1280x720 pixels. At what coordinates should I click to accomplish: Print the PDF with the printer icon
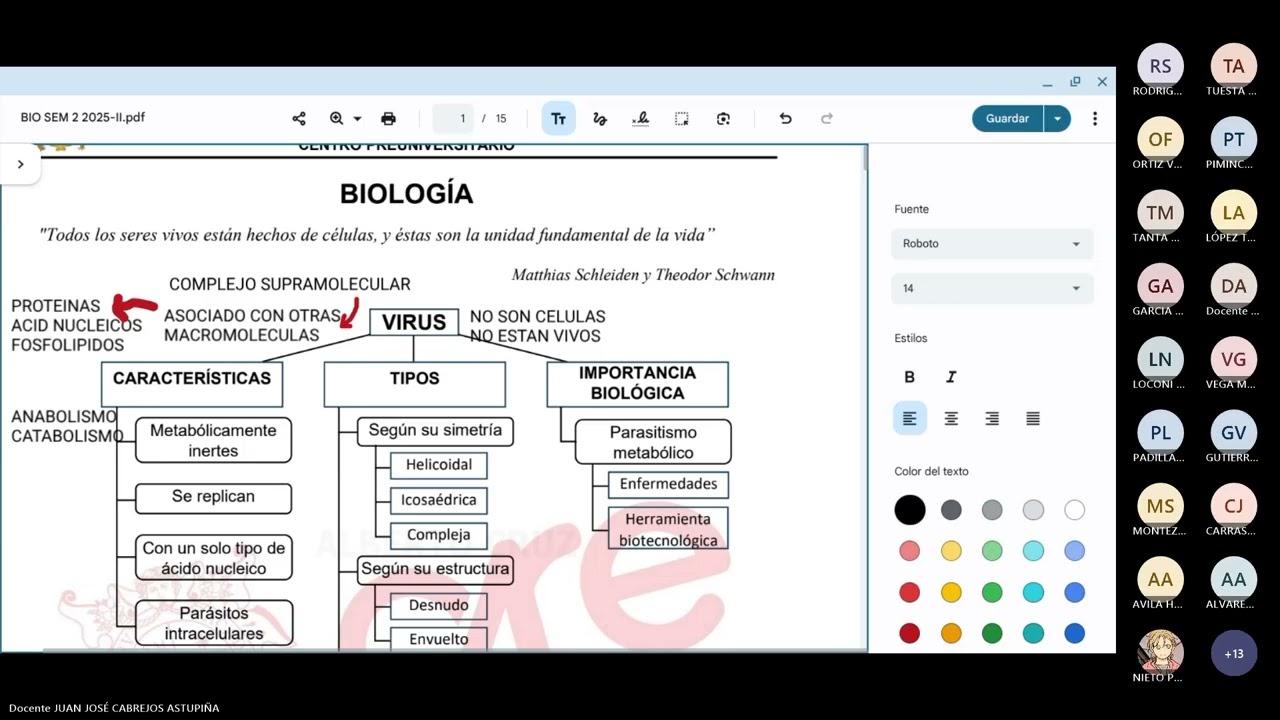coord(389,119)
